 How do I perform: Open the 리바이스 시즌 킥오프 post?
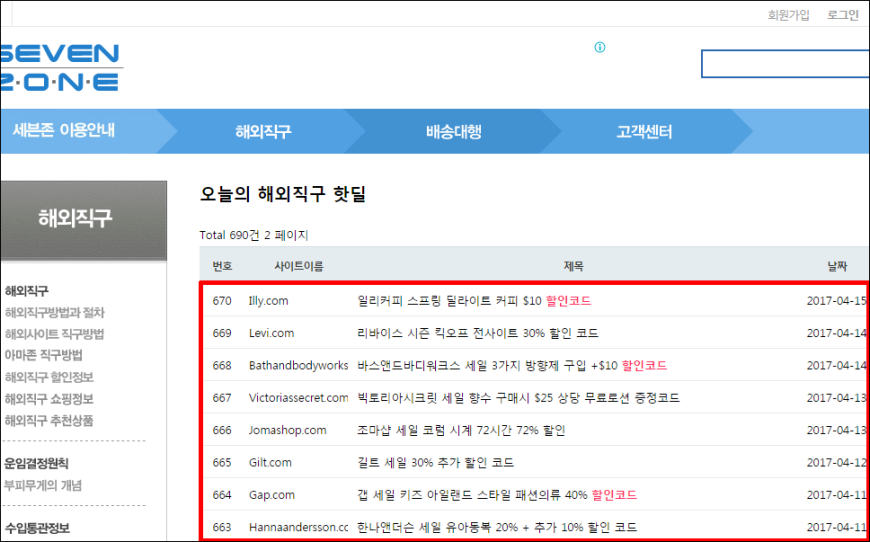478,333
